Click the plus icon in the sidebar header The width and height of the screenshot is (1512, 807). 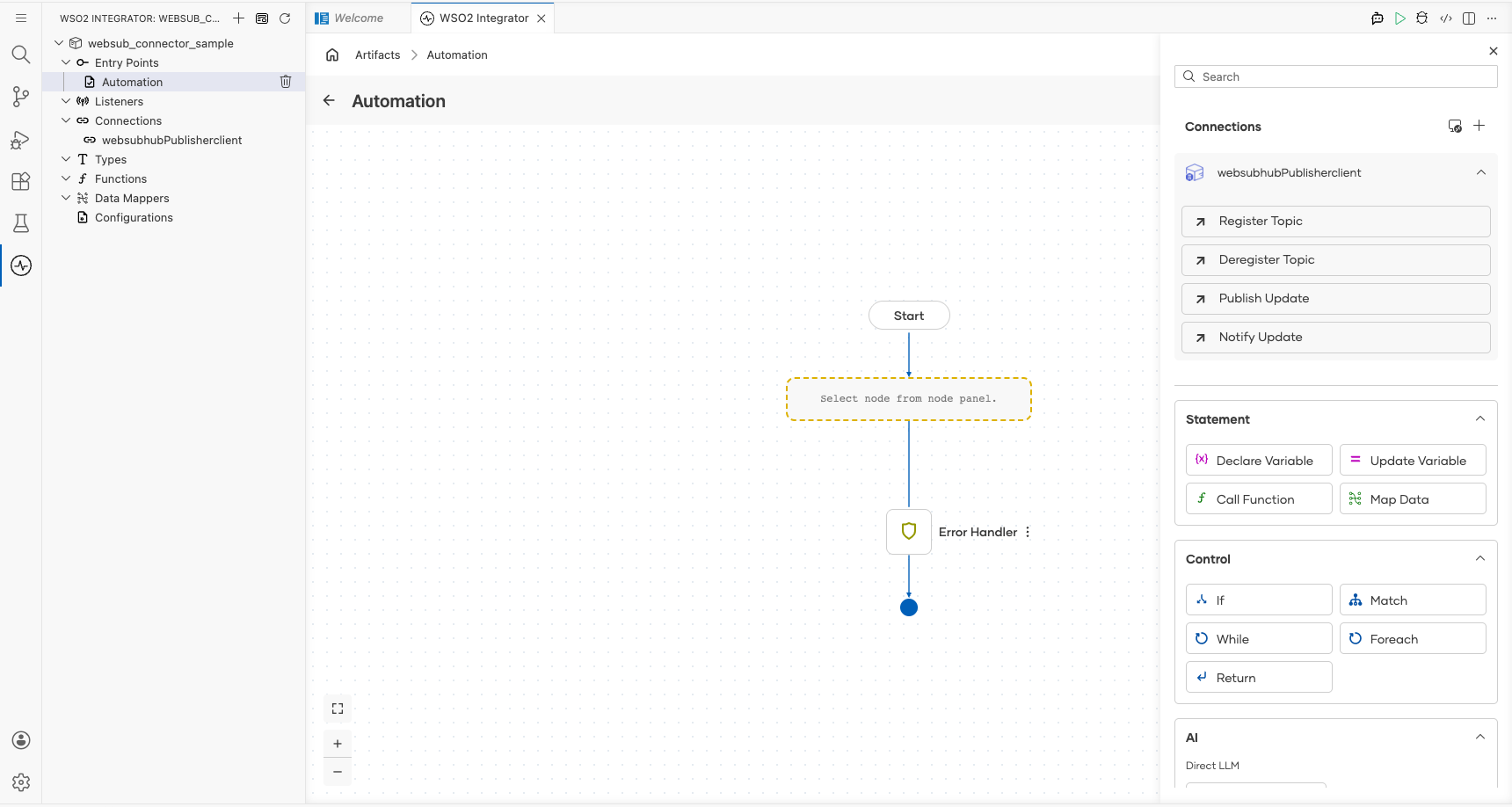tap(238, 18)
